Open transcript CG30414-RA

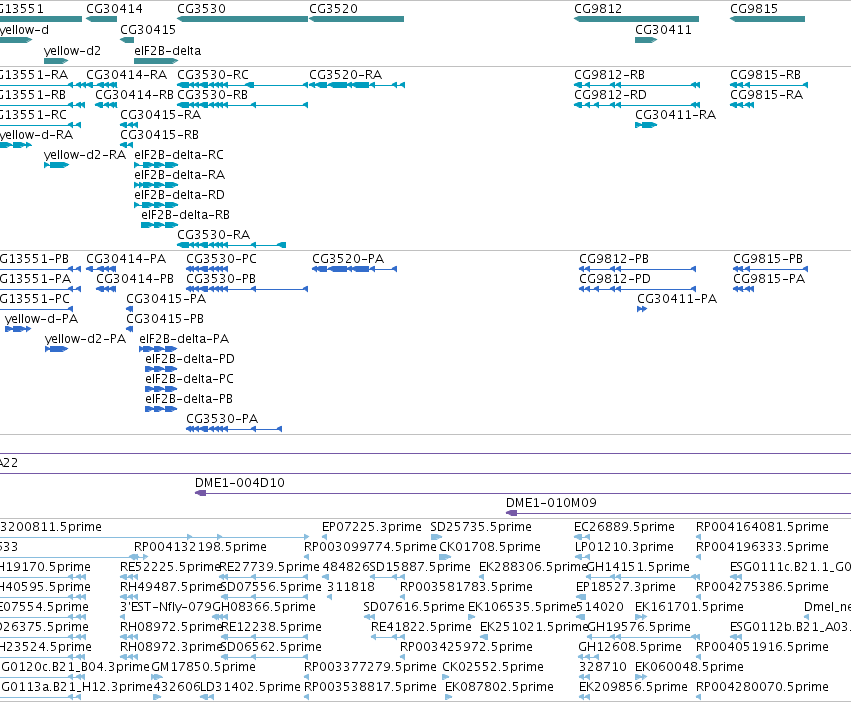(126, 75)
